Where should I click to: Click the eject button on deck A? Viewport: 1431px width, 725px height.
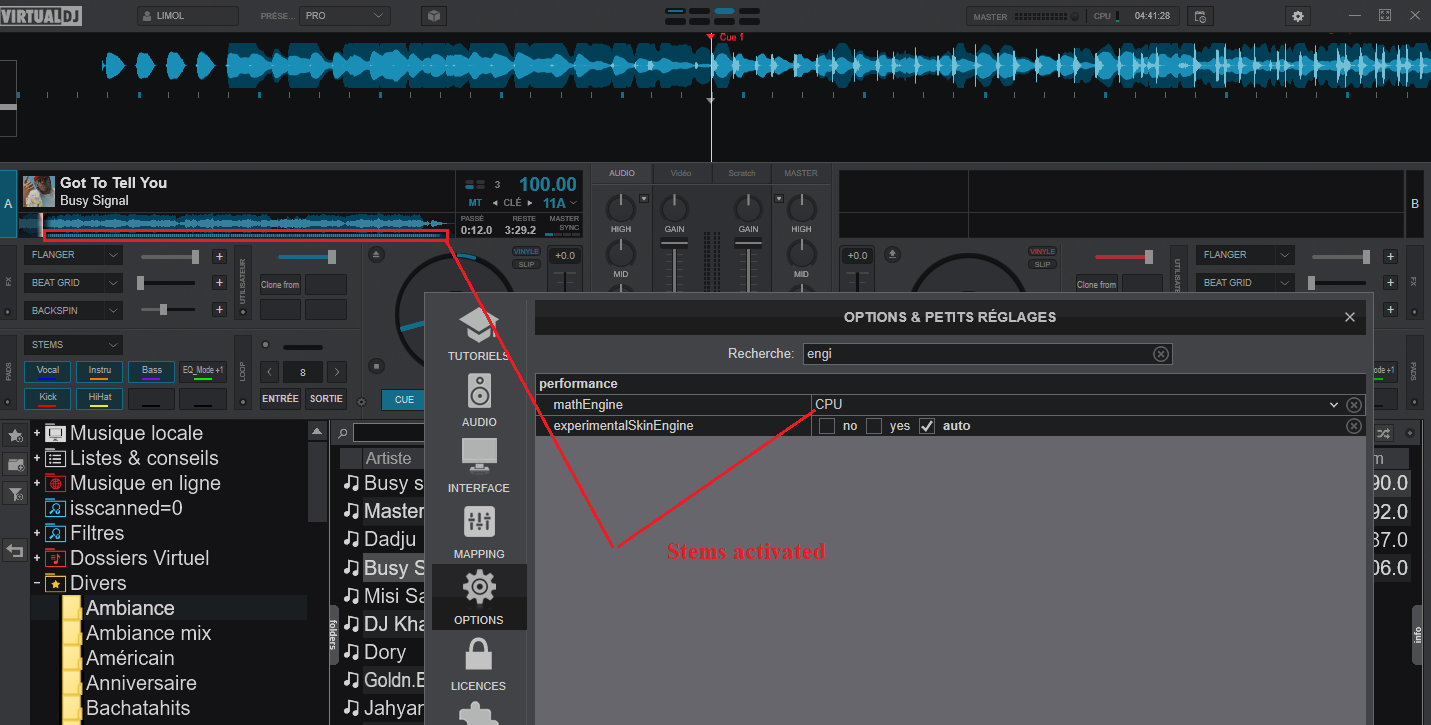click(x=376, y=254)
